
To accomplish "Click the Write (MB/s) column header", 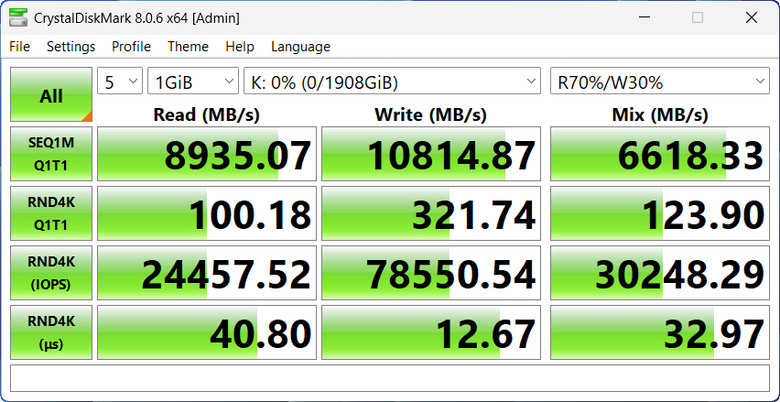I will click(431, 115).
